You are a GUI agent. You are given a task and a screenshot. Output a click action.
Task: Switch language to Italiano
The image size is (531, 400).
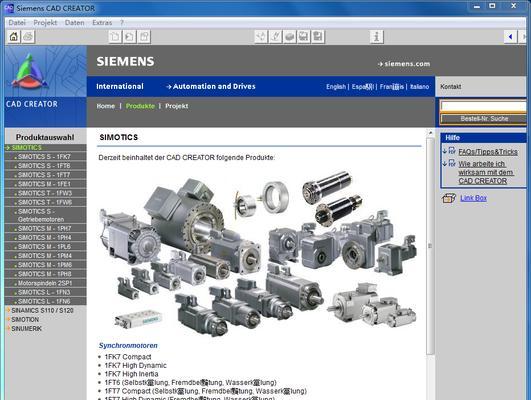tap(420, 87)
